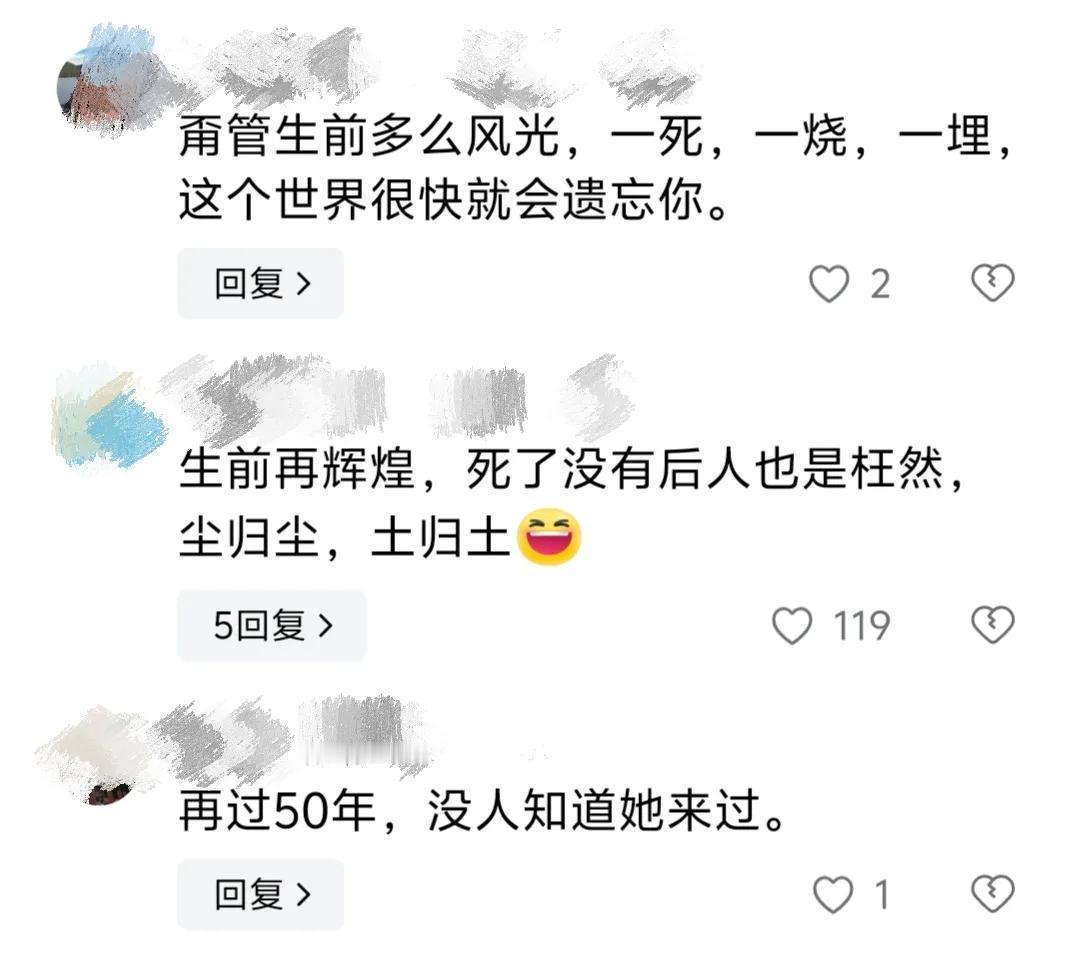Like the '再过50年' comment

click(x=833, y=895)
